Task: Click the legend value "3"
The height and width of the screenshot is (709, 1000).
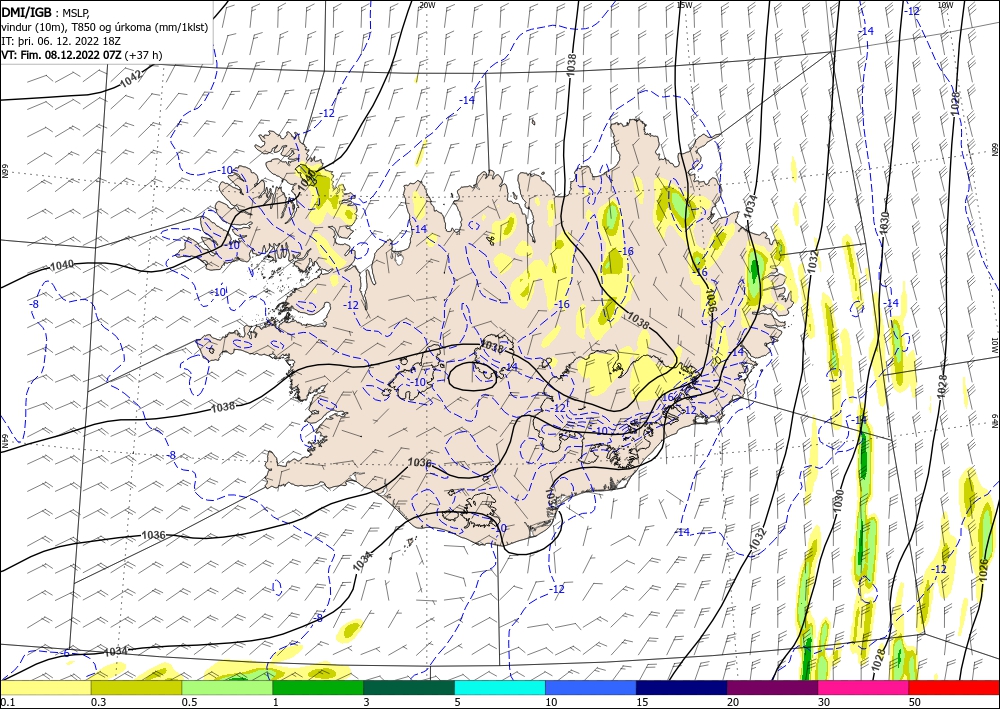Action: pos(366,702)
